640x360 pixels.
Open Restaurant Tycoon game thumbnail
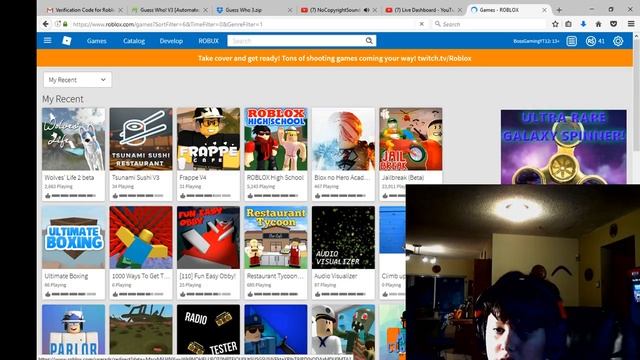(276, 238)
